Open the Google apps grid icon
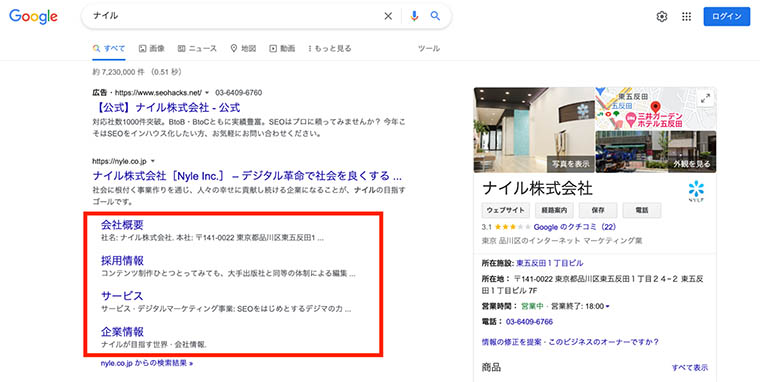This screenshot has height=382, width=760. coord(686,16)
